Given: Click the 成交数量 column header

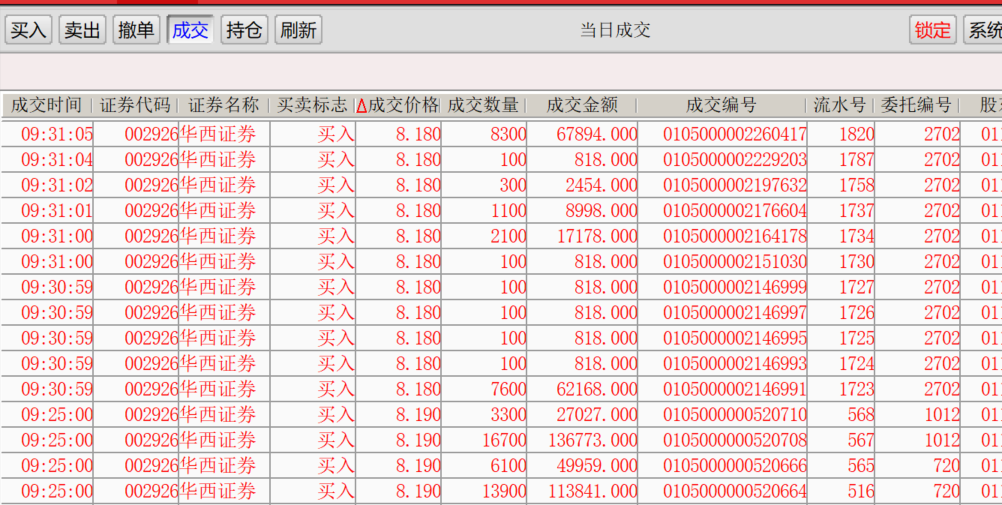Looking at the screenshot, I should click(x=483, y=105).
